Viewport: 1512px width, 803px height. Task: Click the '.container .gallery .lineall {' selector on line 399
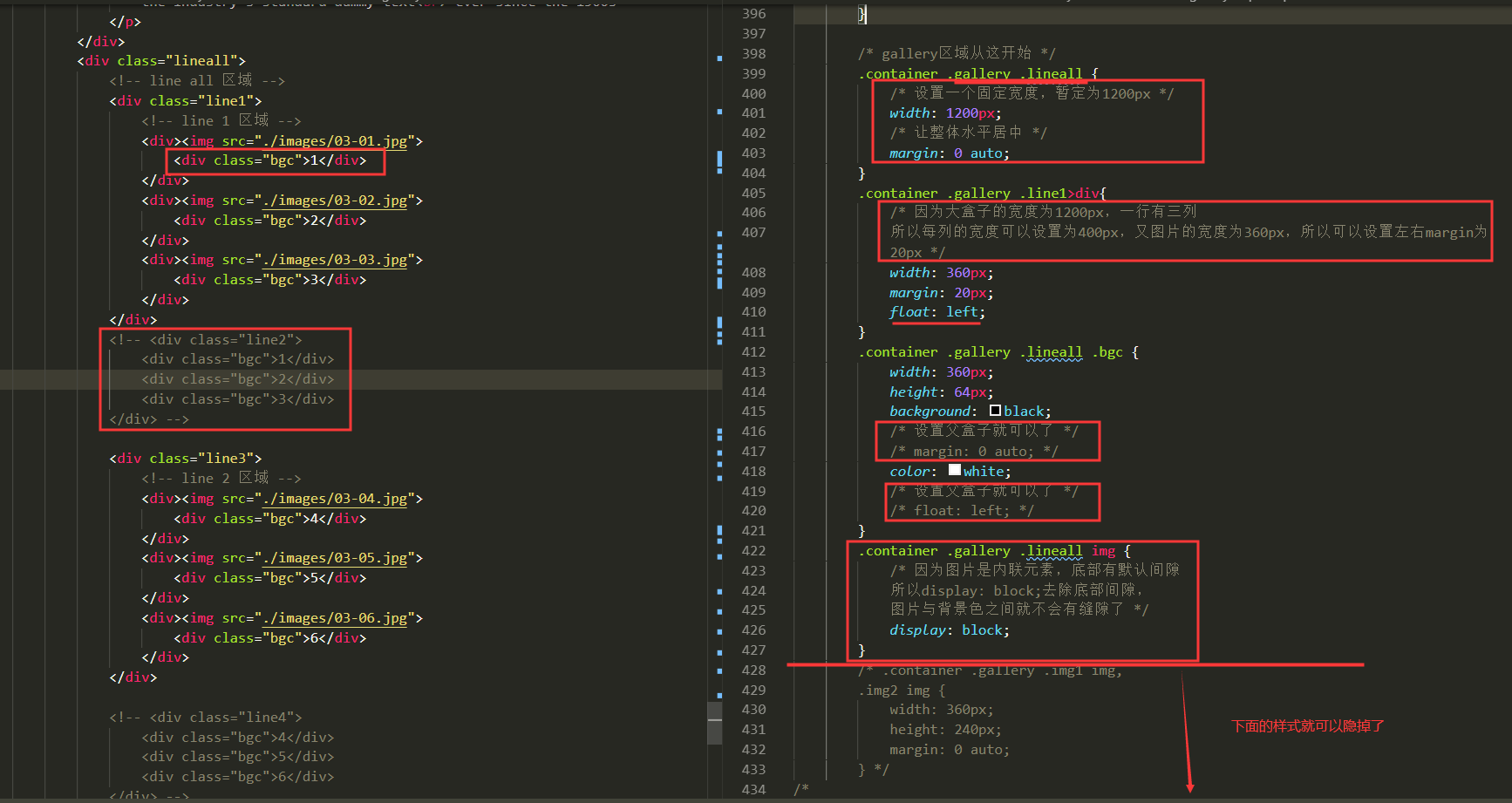click(978, 74)
